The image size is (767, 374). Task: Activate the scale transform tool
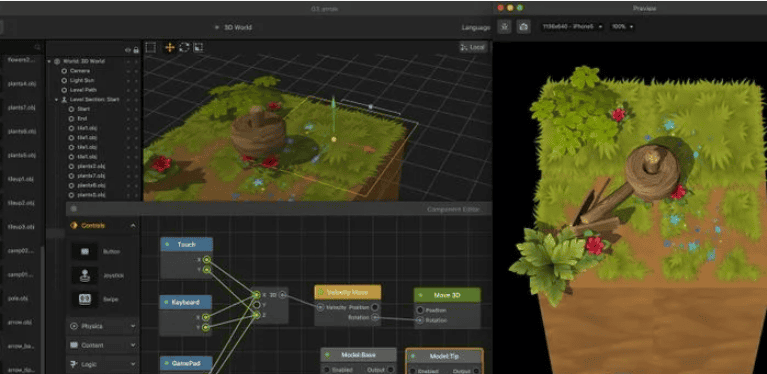tap(198, 47)
